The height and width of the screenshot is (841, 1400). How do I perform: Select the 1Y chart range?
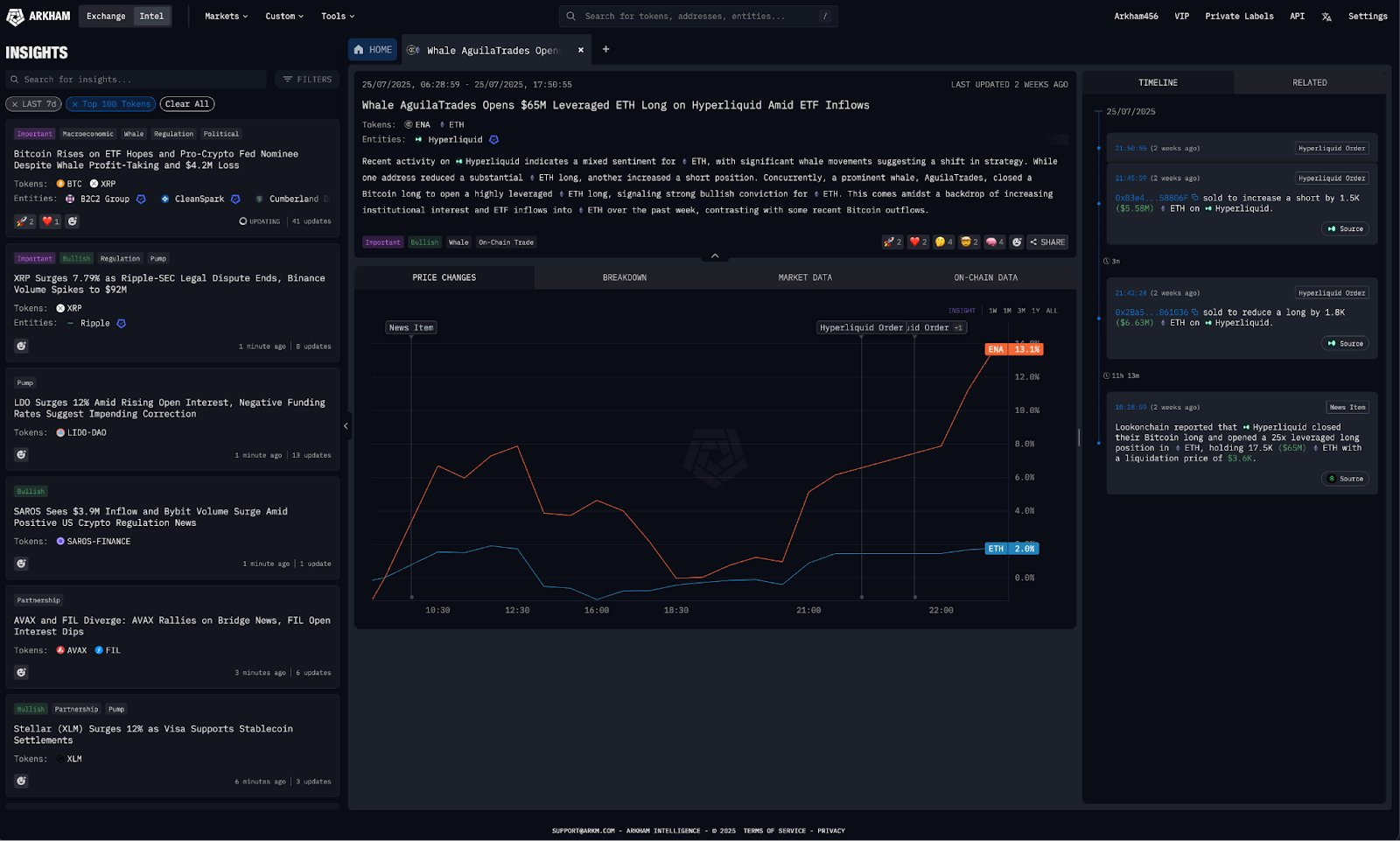tap(1035, 311)
